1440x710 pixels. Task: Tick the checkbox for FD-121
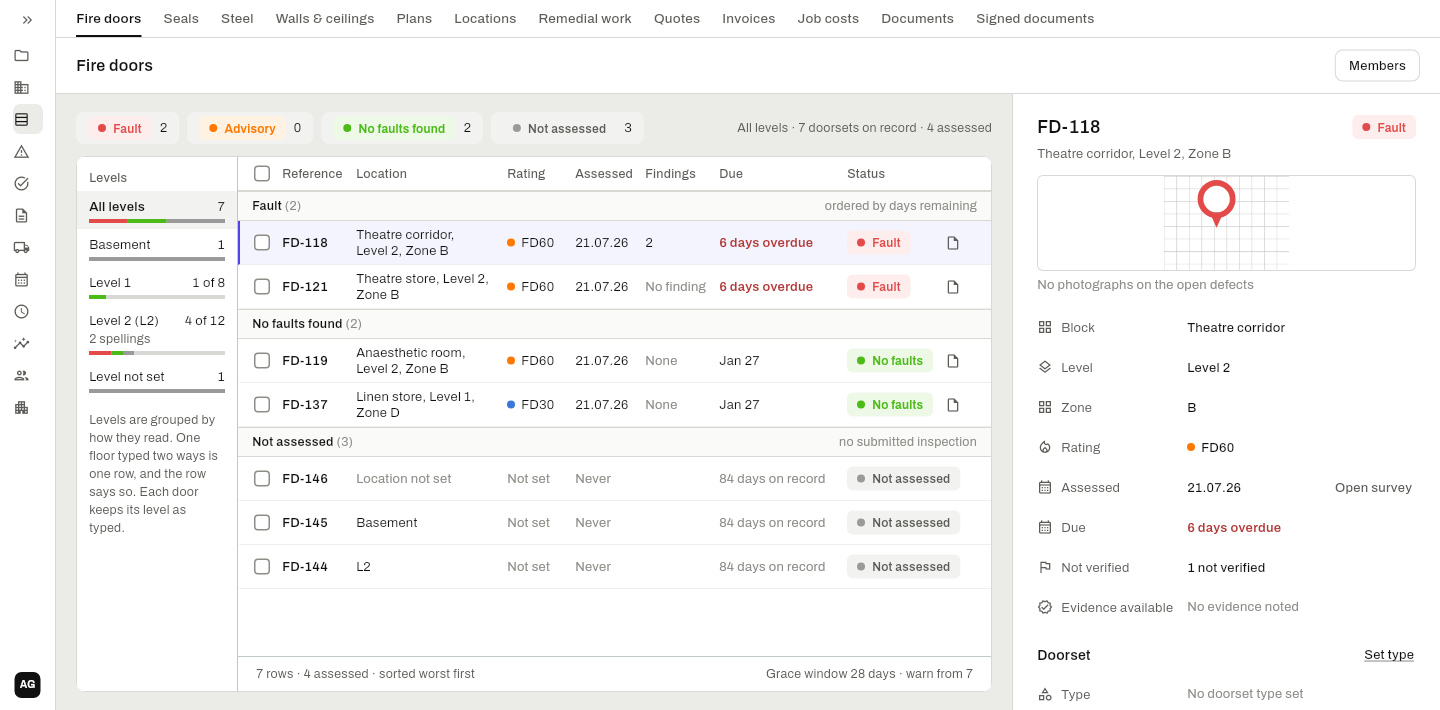tap(262, 287)
